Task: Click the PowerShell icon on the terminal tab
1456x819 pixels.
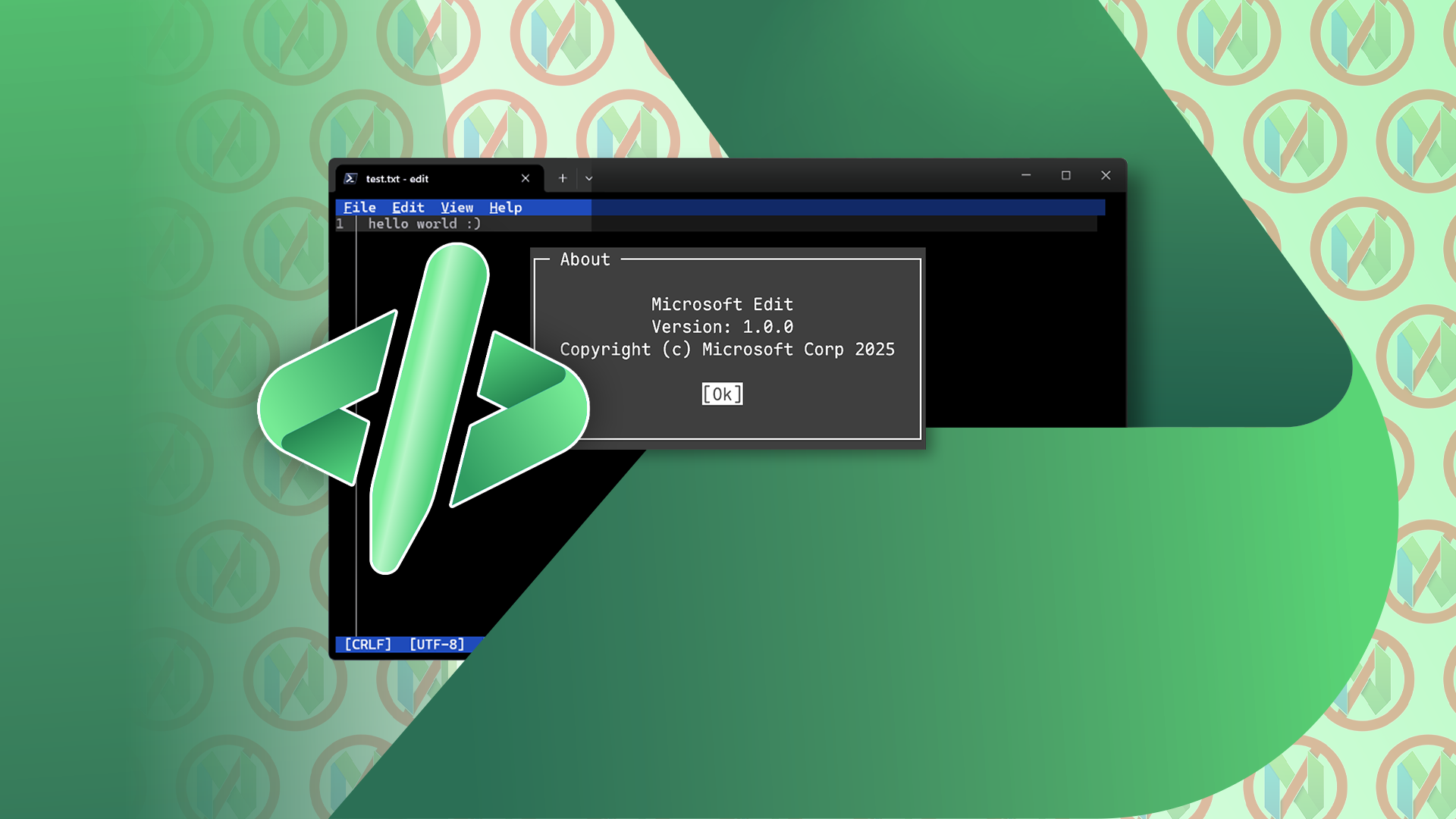Action: [350, 178]
